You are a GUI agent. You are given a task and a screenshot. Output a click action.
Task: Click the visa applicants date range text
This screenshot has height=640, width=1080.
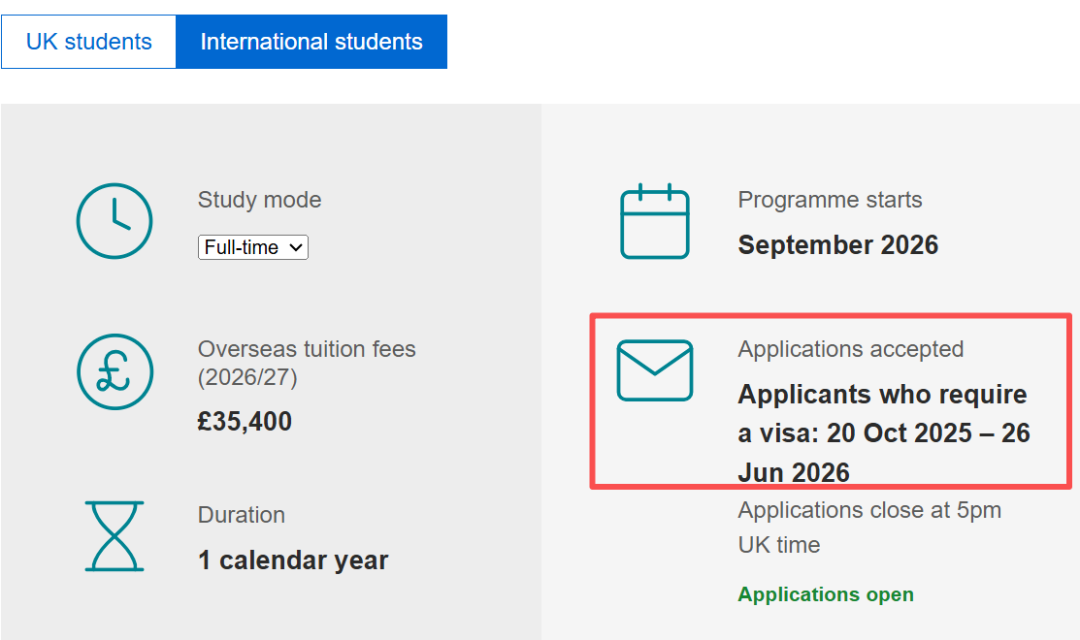coord(883,433)
